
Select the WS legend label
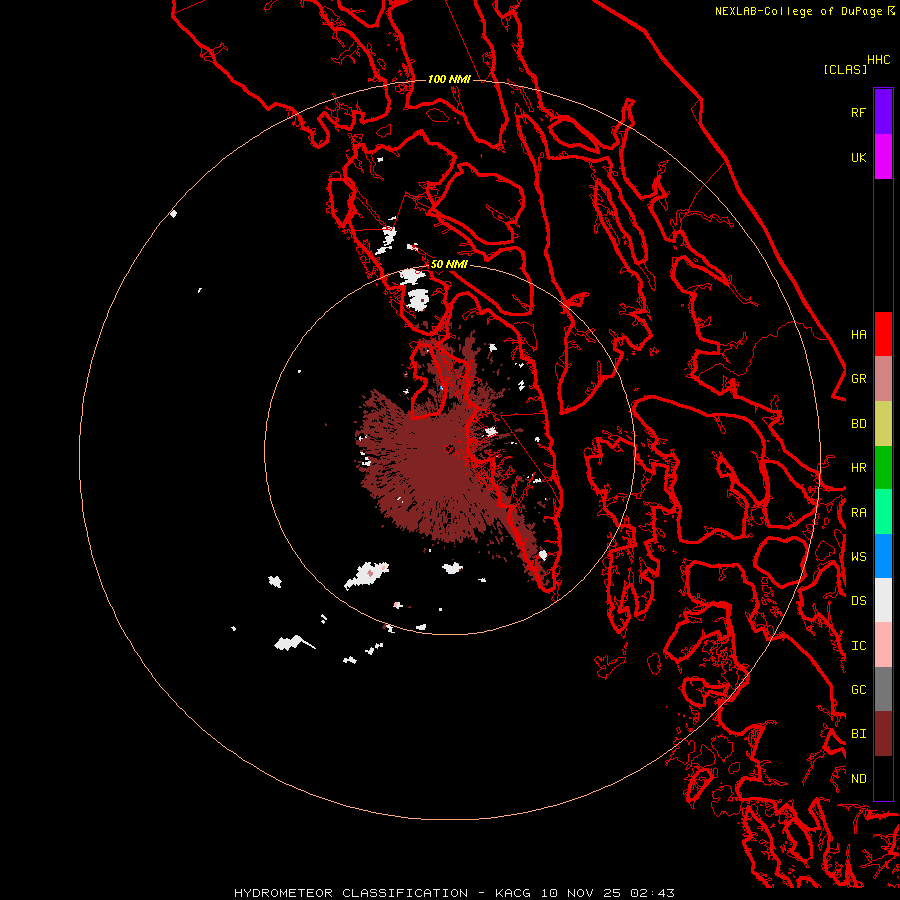(x=858, y=557)
